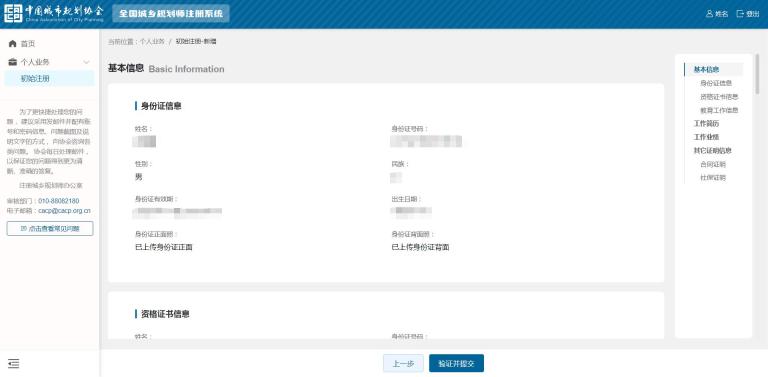Jump to 身份证信息 in the anchor nav
The width and height of the screenshot is (768, 377).
click(716, 83)
